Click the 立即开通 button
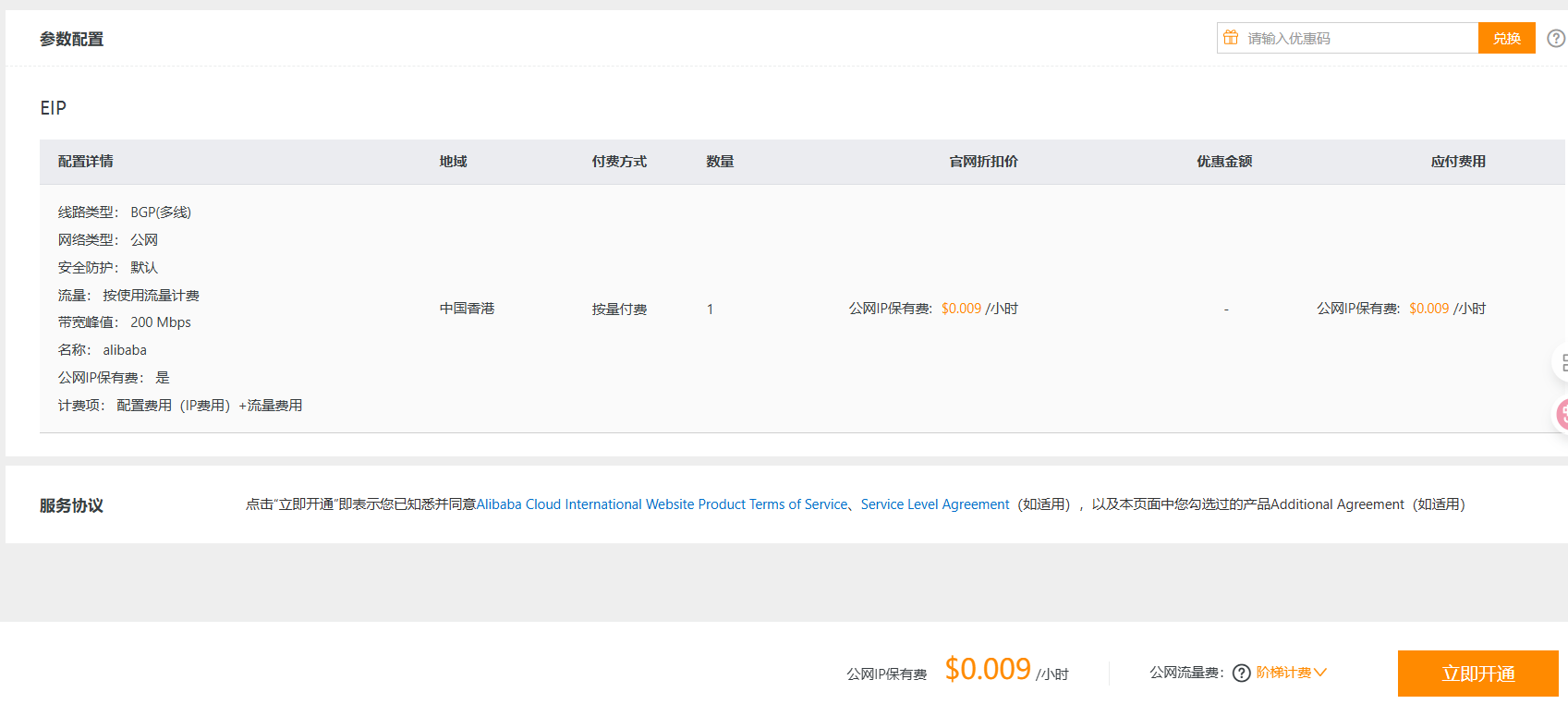This screenshot has height=704, width=1568. [1477, 674]
